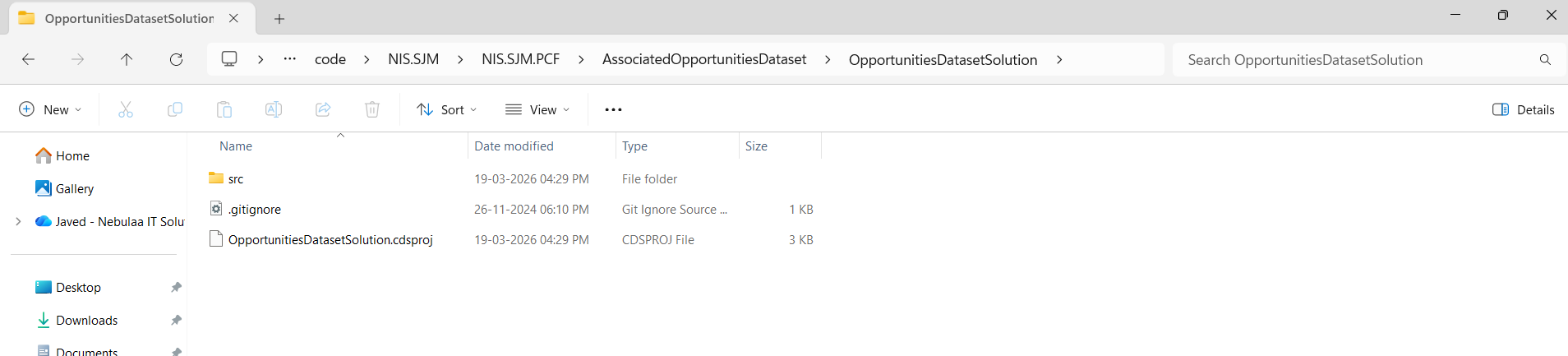Open the View layout dropdown
Screen dimensions: 1568x356
pyautogui.click(x=537, y=109)
